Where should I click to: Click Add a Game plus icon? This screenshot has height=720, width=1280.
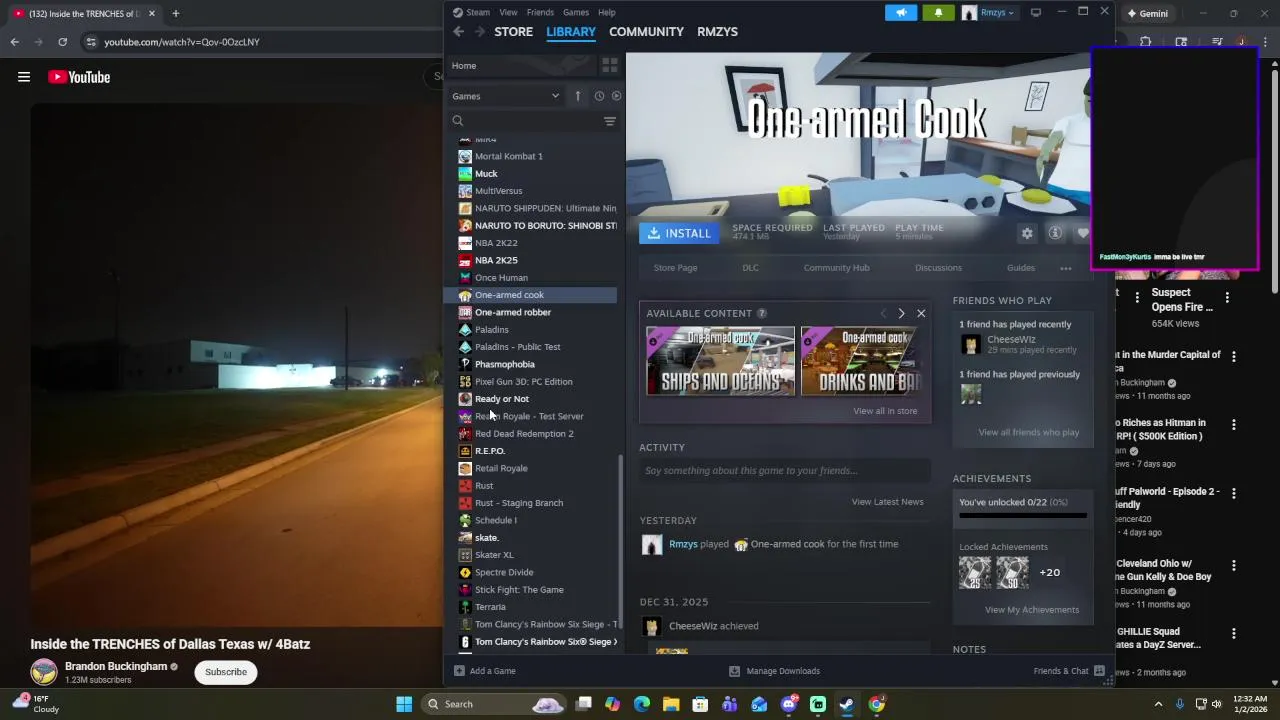click(x=459, y=671)
